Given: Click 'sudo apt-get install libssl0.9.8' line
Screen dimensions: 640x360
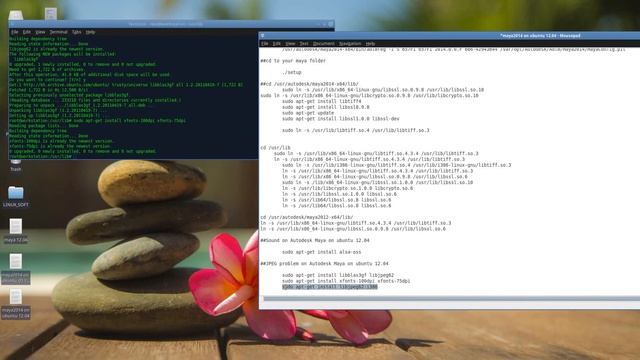Looking at the screenshot, I should [x=326, y=107].
